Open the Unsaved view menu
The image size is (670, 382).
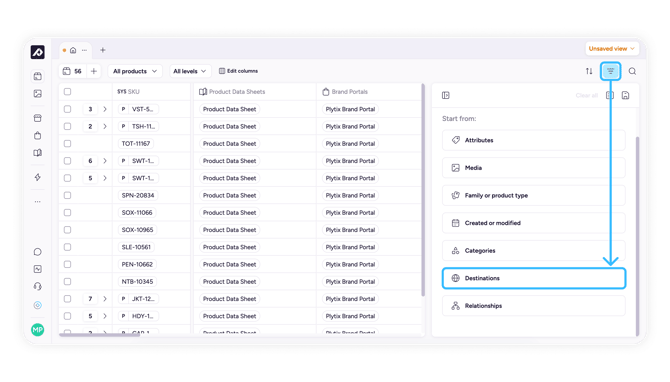[611, 49]
